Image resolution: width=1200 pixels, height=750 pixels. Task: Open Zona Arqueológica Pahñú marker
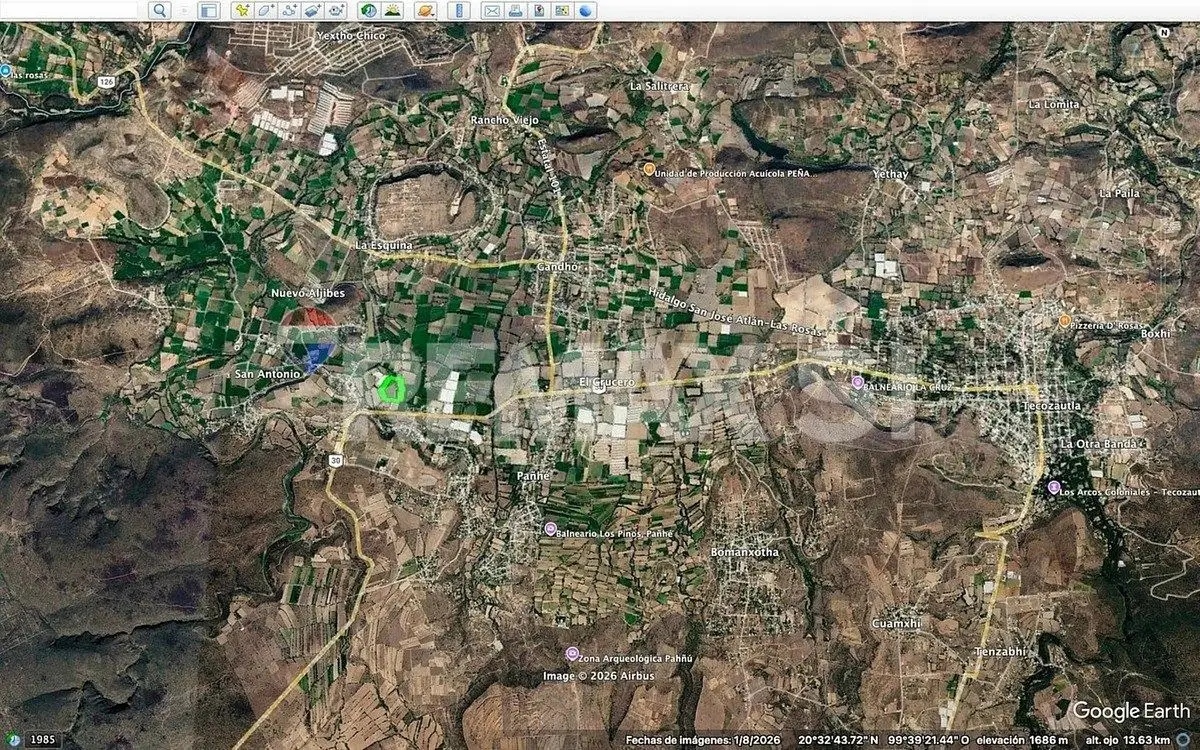tap(571, 654)
